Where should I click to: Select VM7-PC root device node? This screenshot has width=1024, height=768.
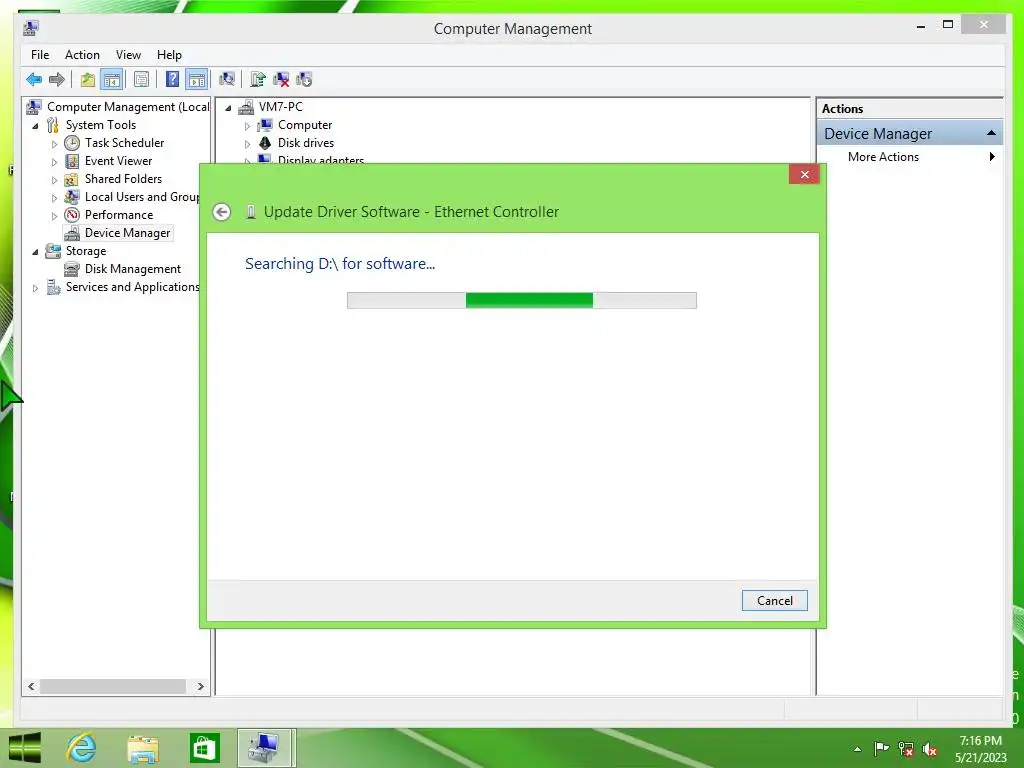(x=281, y=106)
